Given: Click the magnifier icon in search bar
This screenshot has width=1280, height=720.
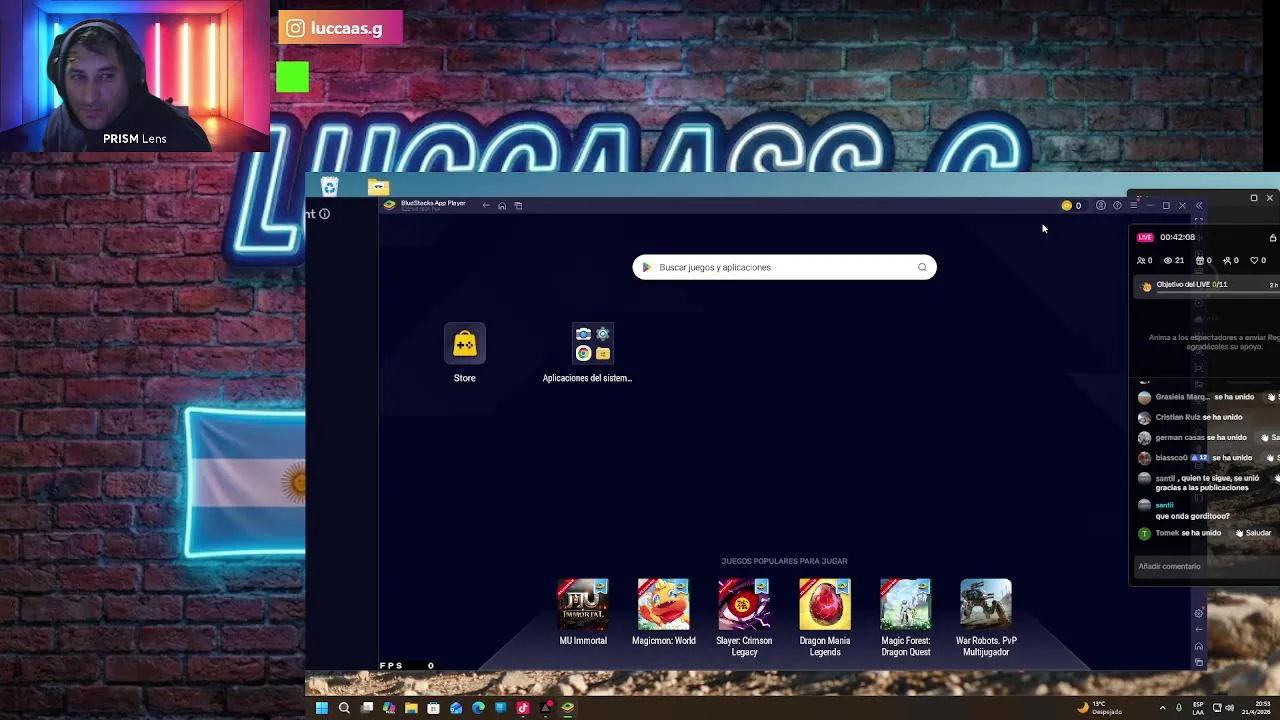Looking at the screenshot, I should [x=922, y=267].
